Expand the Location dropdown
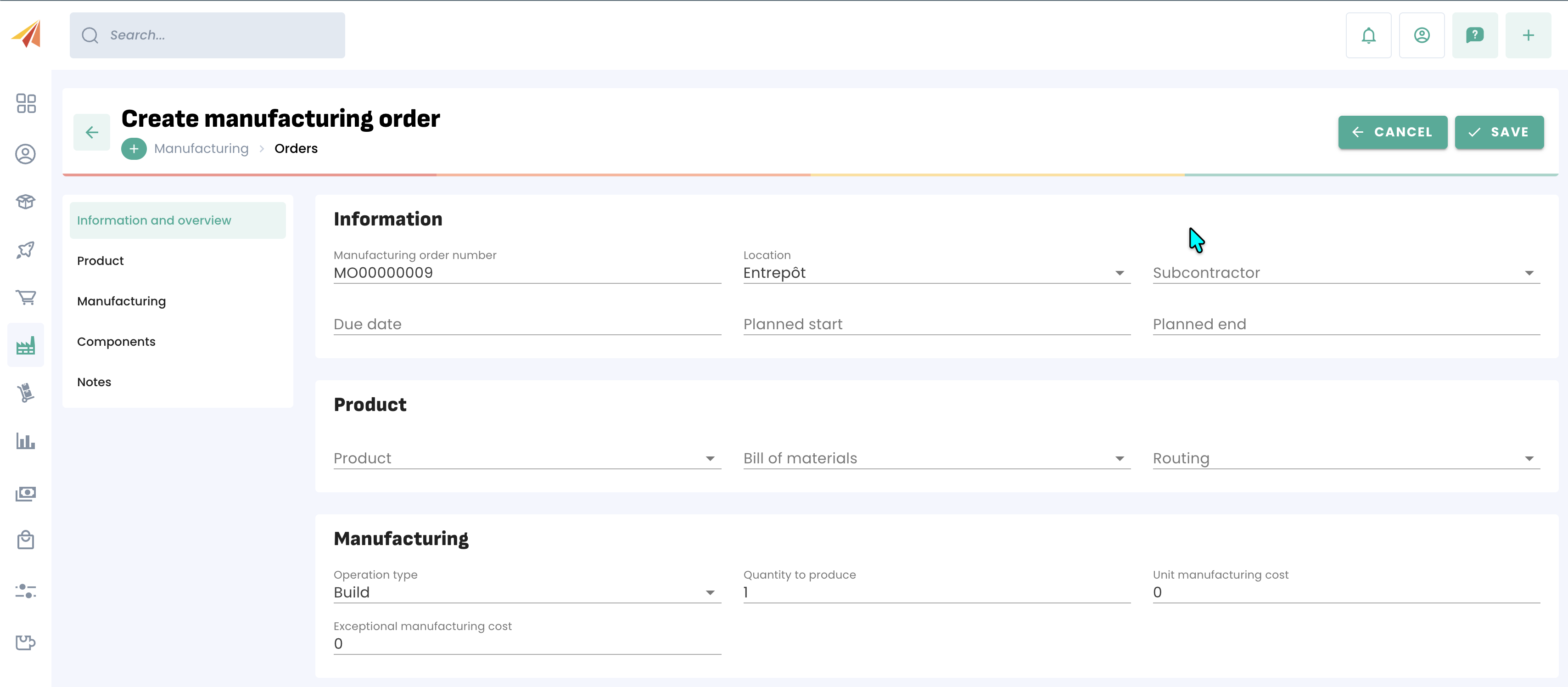Viewport: 1568px width, 687px height. coord(936,273)
